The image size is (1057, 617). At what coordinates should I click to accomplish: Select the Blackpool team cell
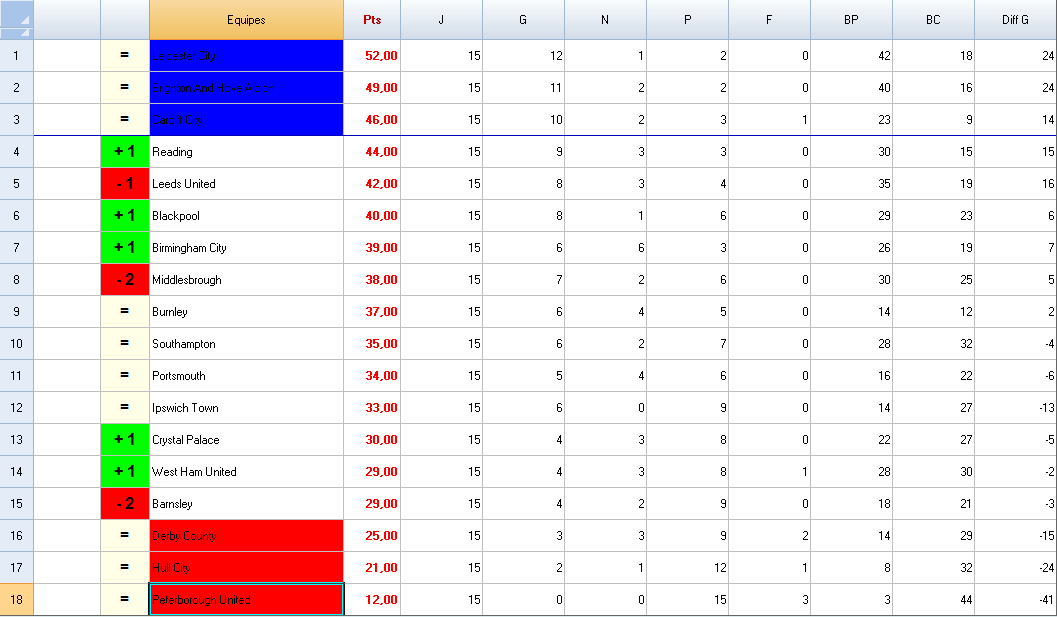246,216
